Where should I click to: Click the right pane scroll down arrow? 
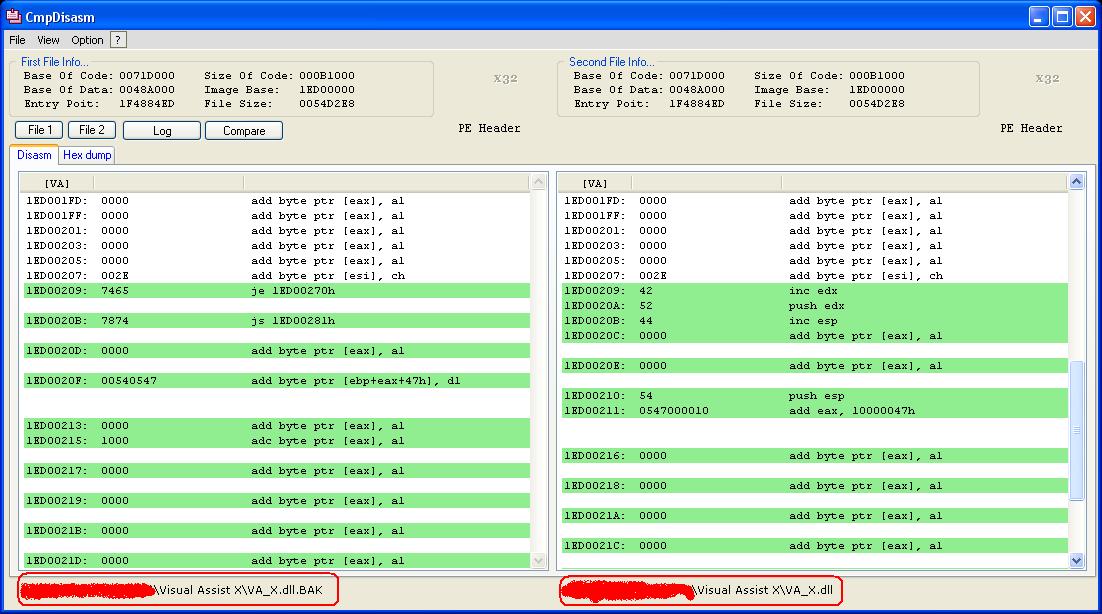pyautogui.click(x=1076, y=560)
